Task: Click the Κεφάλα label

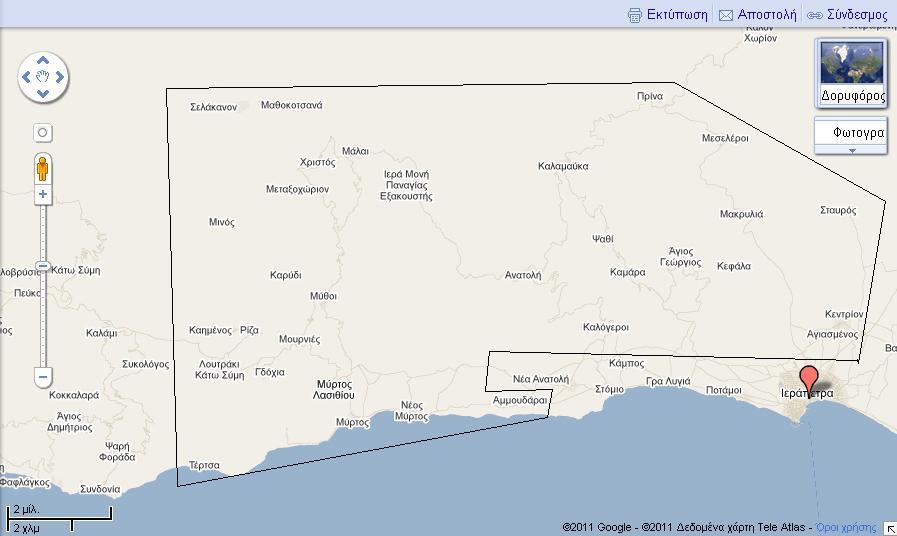Action: tap(734, 267)
